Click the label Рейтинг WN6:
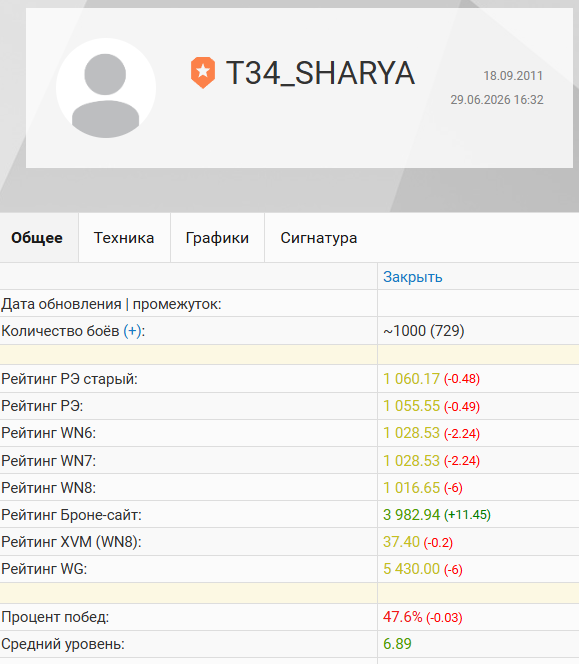Image resolution: width=579 pixels, height=664 pixels. (49, 433)
